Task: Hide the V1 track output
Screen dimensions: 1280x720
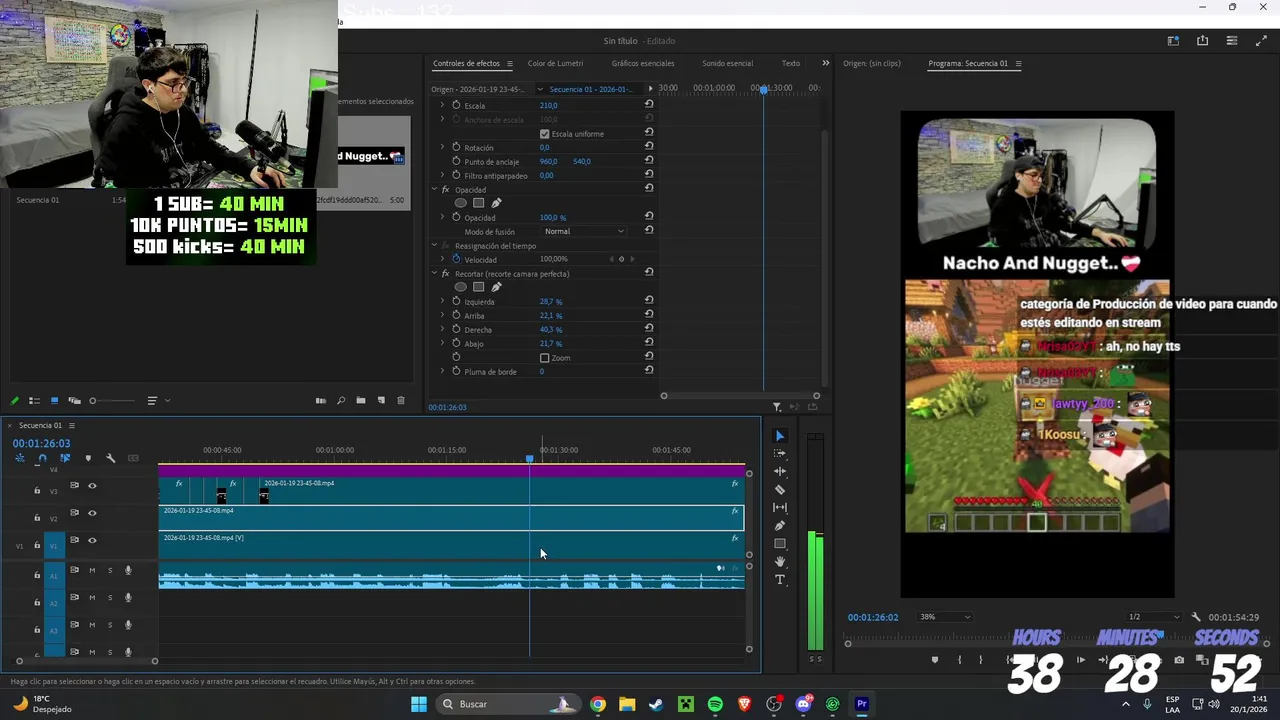Action: coord(92,540)
